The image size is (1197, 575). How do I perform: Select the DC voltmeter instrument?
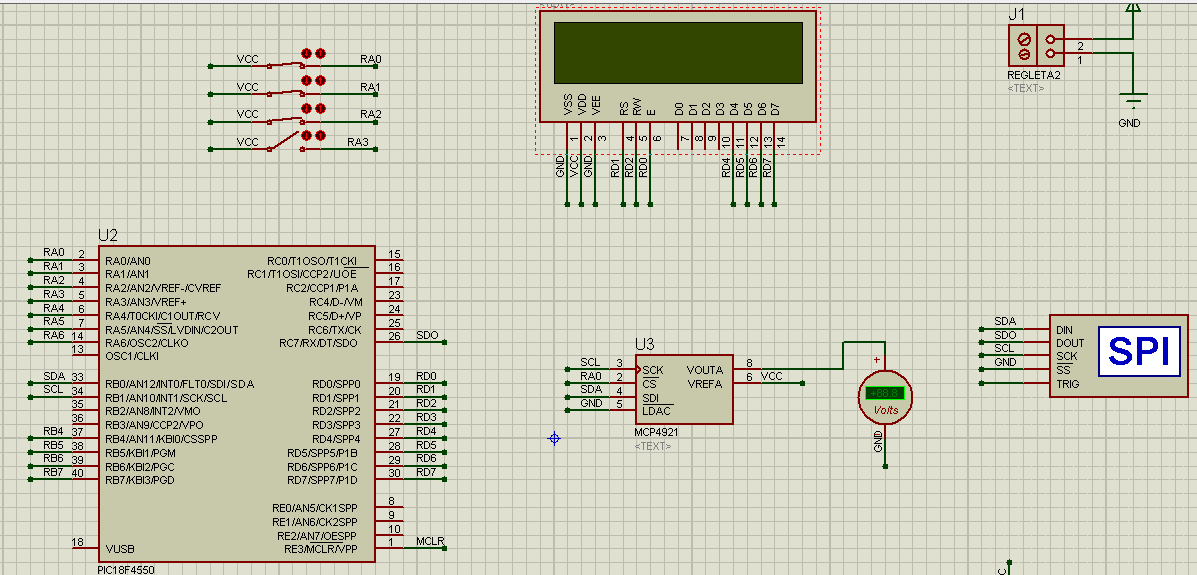pos(886,399)
